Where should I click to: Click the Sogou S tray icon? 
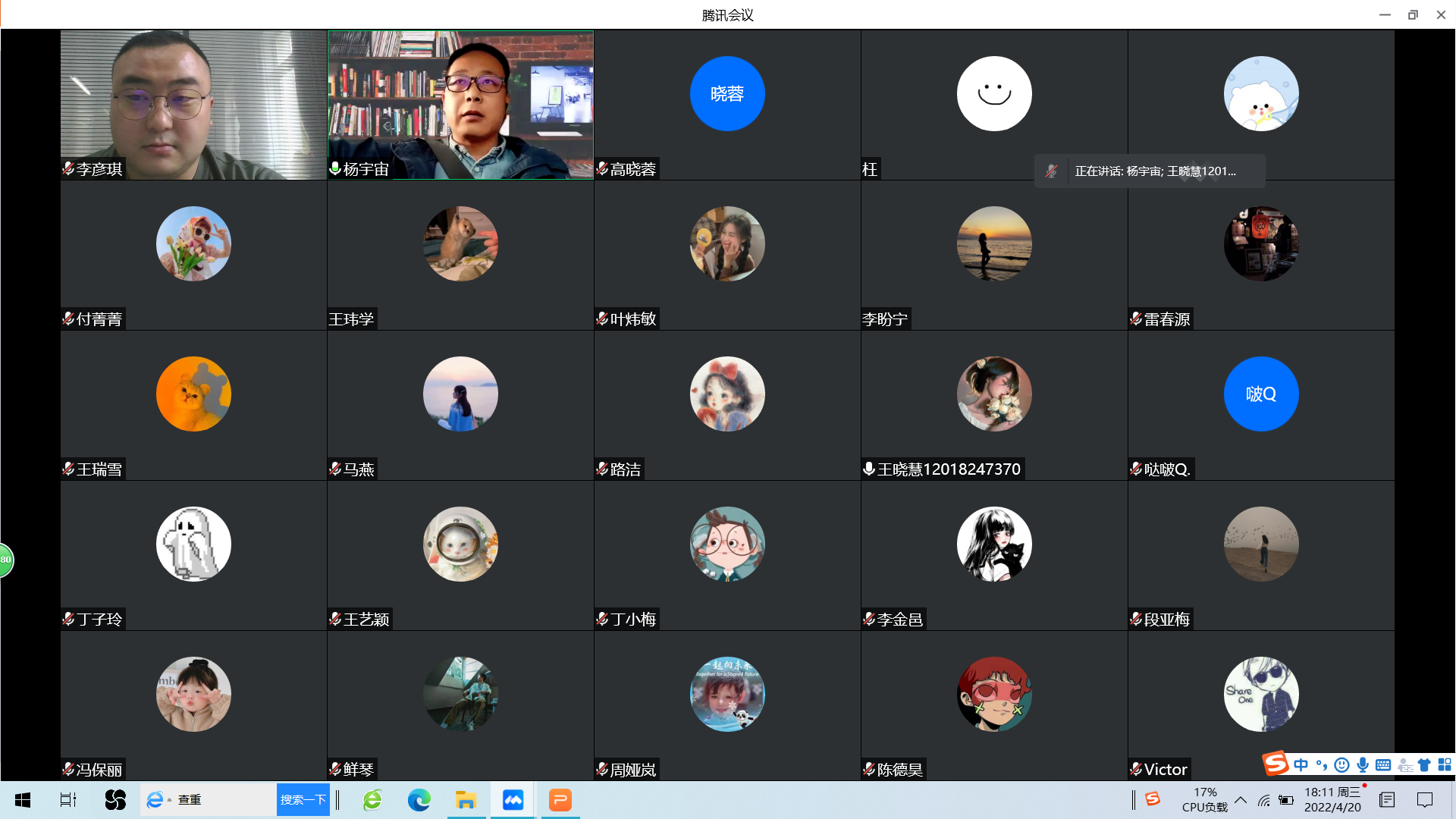pos(1153,799)
